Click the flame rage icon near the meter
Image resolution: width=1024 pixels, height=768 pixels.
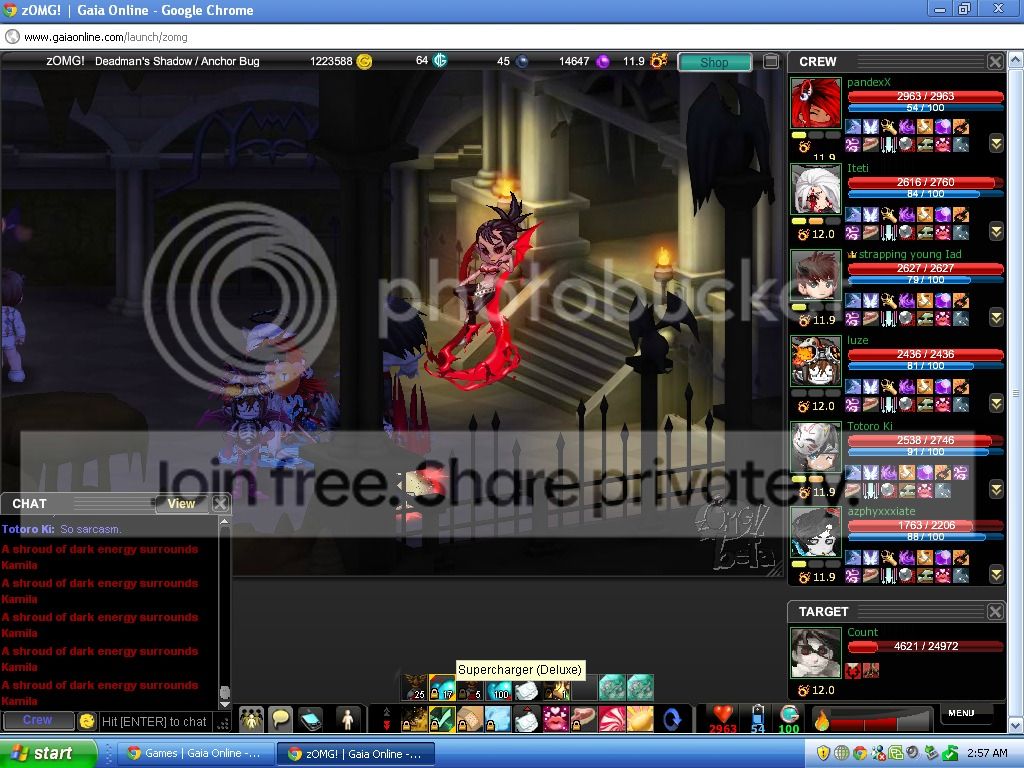(x=821, y=719)
